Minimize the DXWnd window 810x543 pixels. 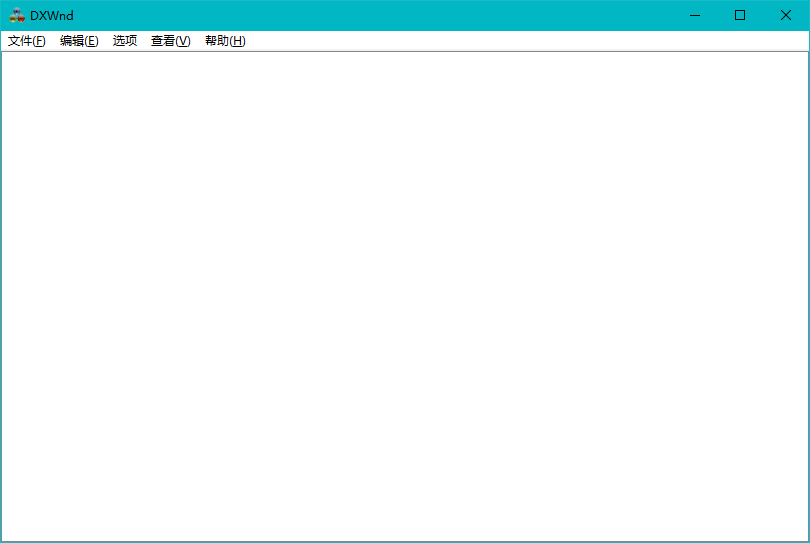[x=695, y=15]
